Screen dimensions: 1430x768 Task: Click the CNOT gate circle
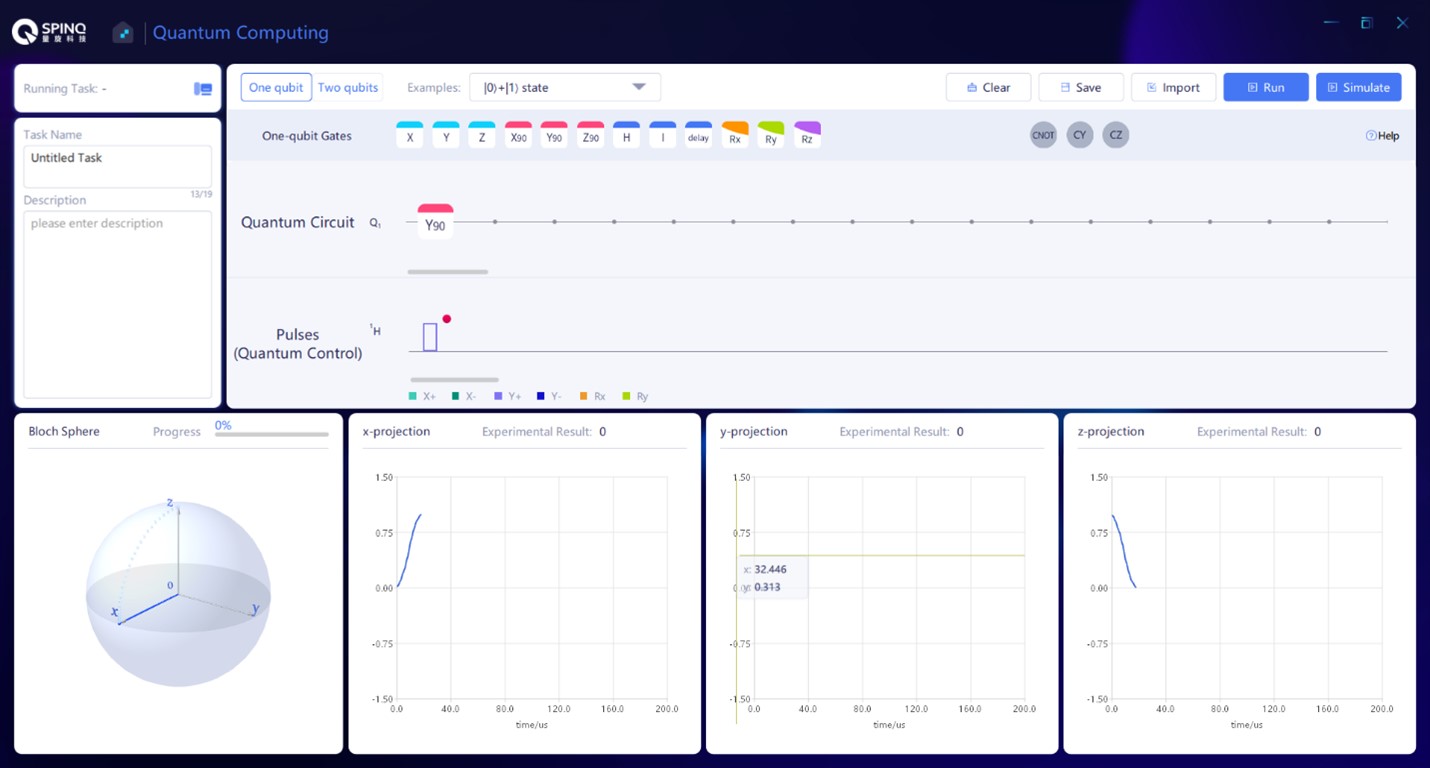[x=1043, y=135]
